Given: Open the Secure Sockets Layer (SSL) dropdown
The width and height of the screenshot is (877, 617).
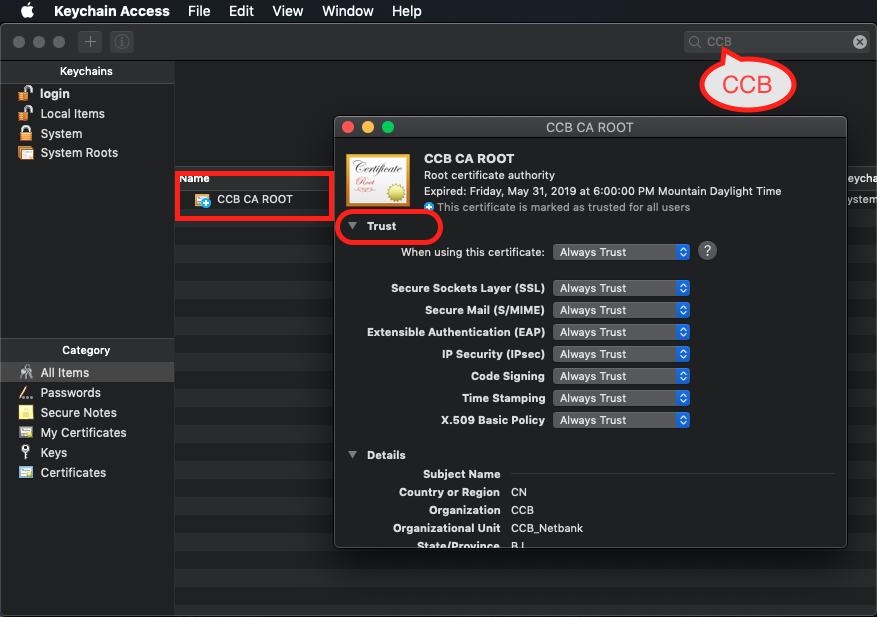Looking at the screenshot, I should (621, 288).
